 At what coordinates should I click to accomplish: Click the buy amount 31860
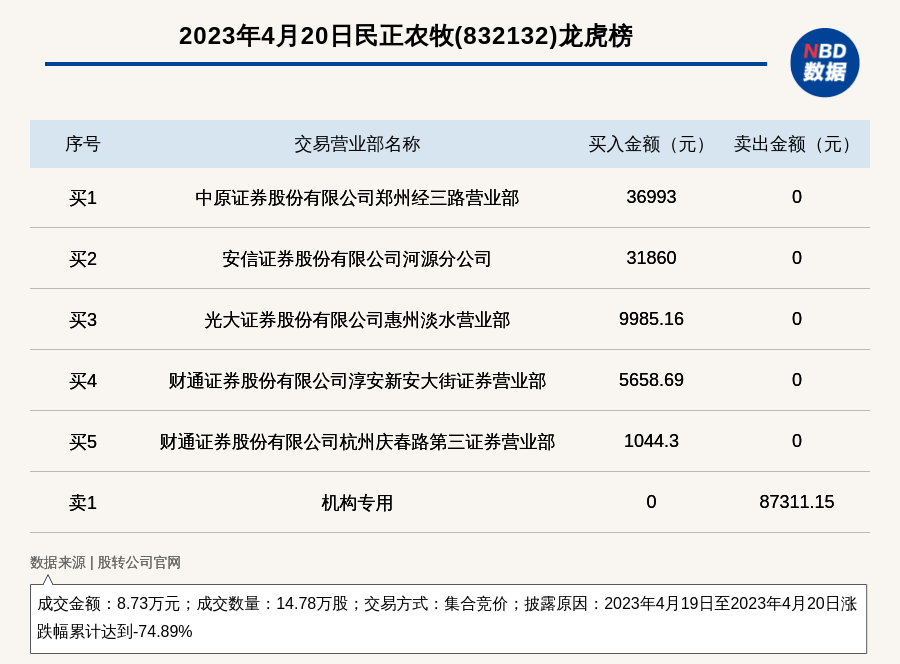pyautogui.click(x=651, y=258)
